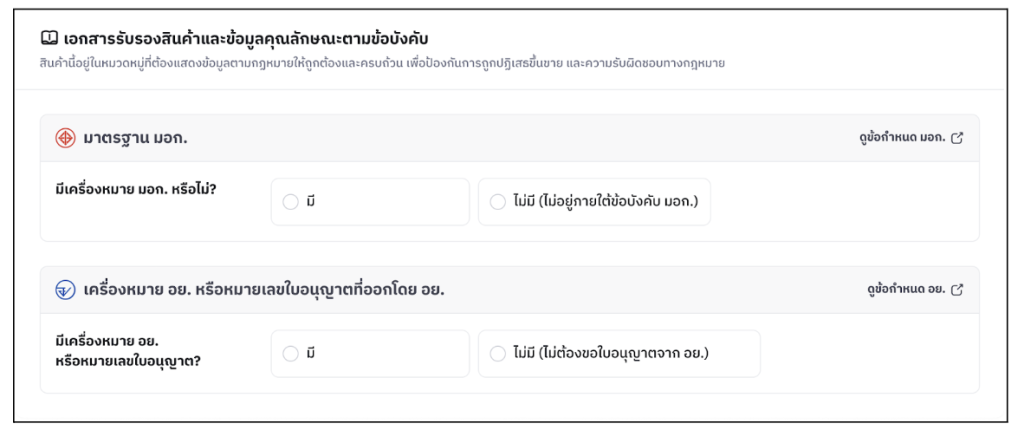This screenshot has width=1024, height=430.
Task: Choose radio "ไม่มี (ไม่ต้องขอใบอนุญาตจาก อย.)"
Action: pyautogui.click(x=498, y=353)
